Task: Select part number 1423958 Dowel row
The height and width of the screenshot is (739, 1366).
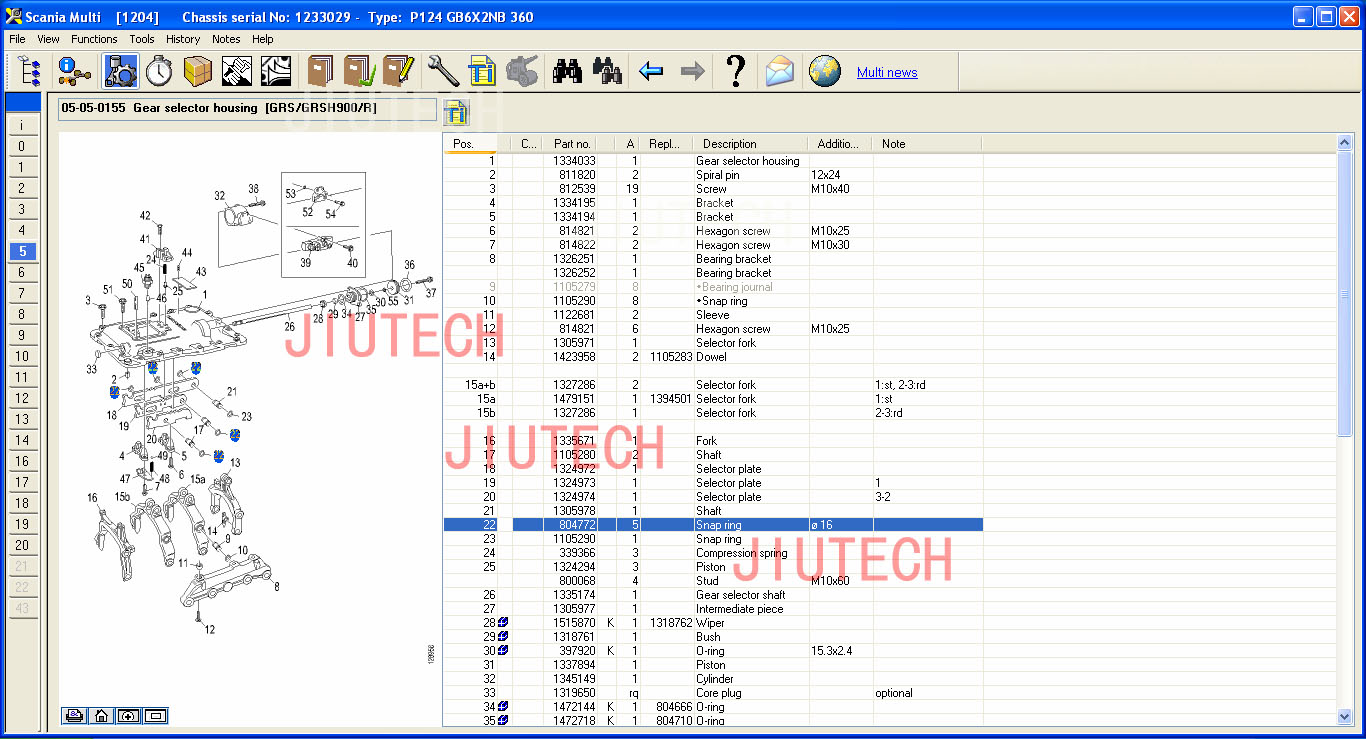Action: click(713, 357)
